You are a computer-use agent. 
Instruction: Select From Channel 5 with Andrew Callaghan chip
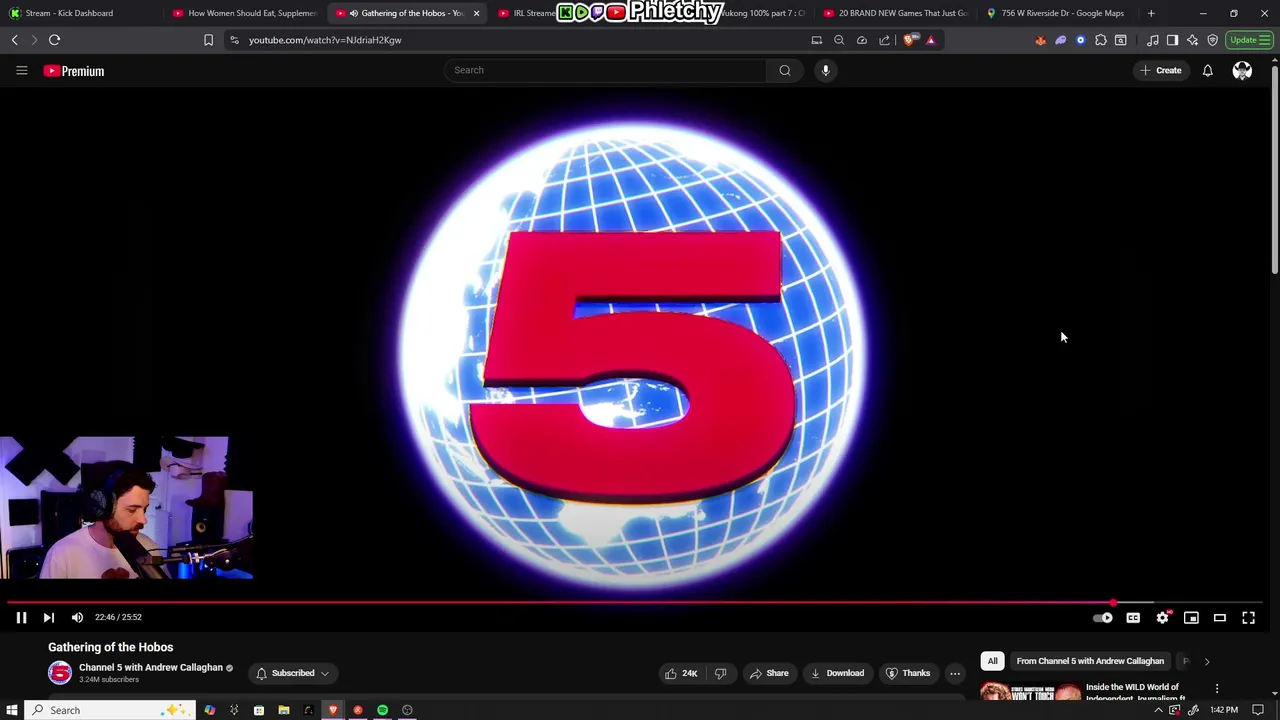click(x=1090, y=661)
